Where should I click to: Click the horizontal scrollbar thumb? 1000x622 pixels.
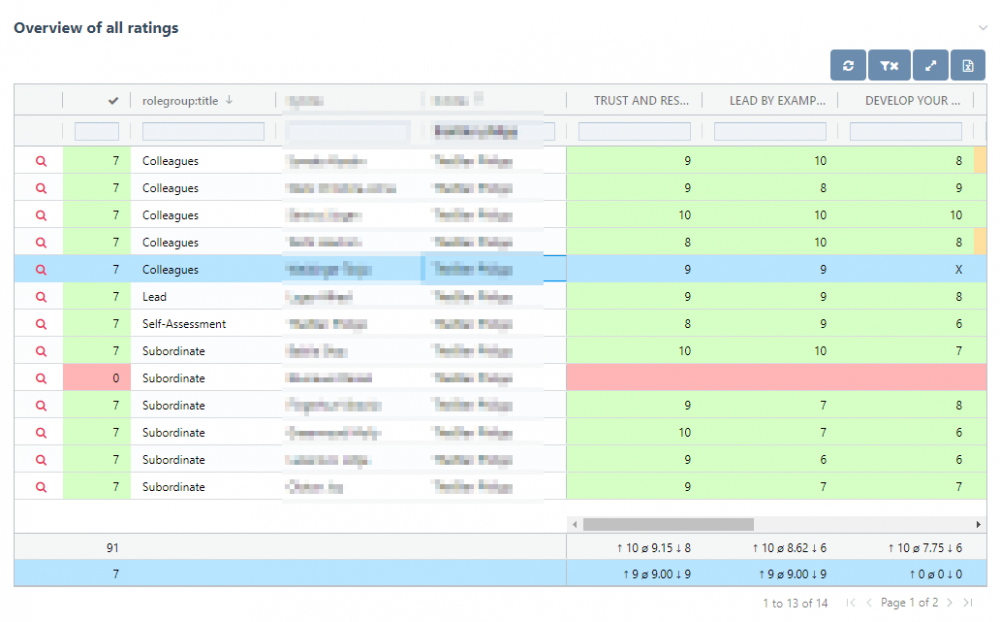point(667,524)
